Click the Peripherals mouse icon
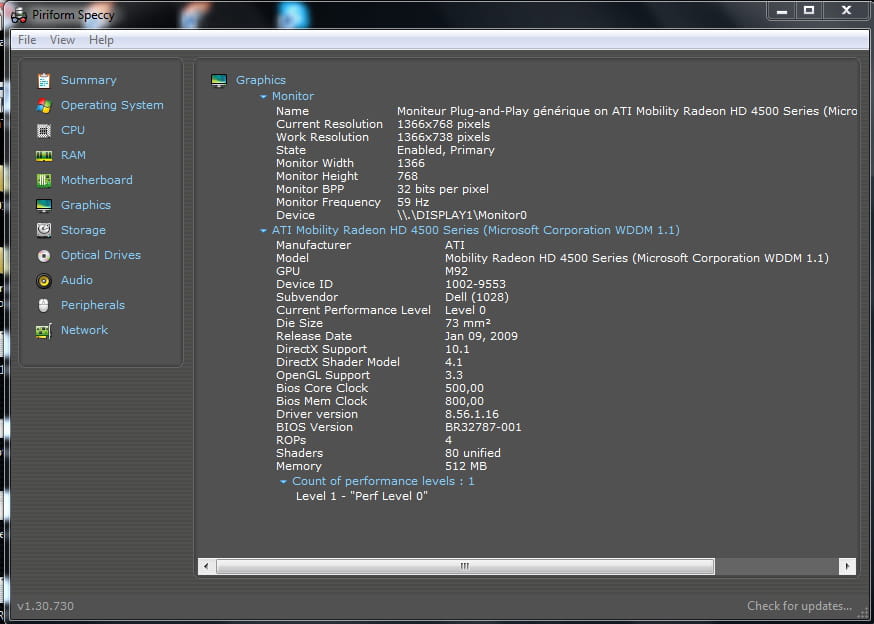Screen dimensions: 874x624 coord(43,306)
